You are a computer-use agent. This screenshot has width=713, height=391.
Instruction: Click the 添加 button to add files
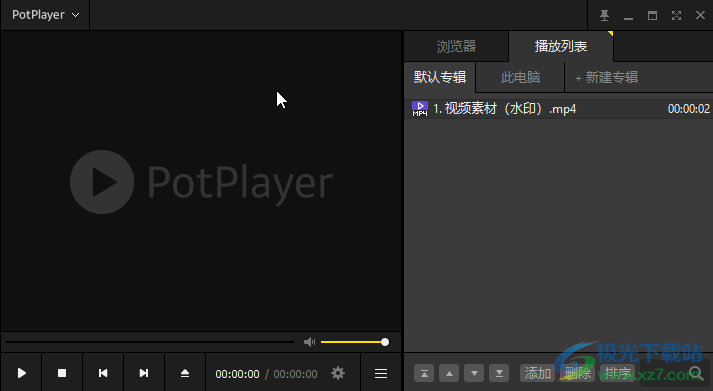(x=537, y=374)
